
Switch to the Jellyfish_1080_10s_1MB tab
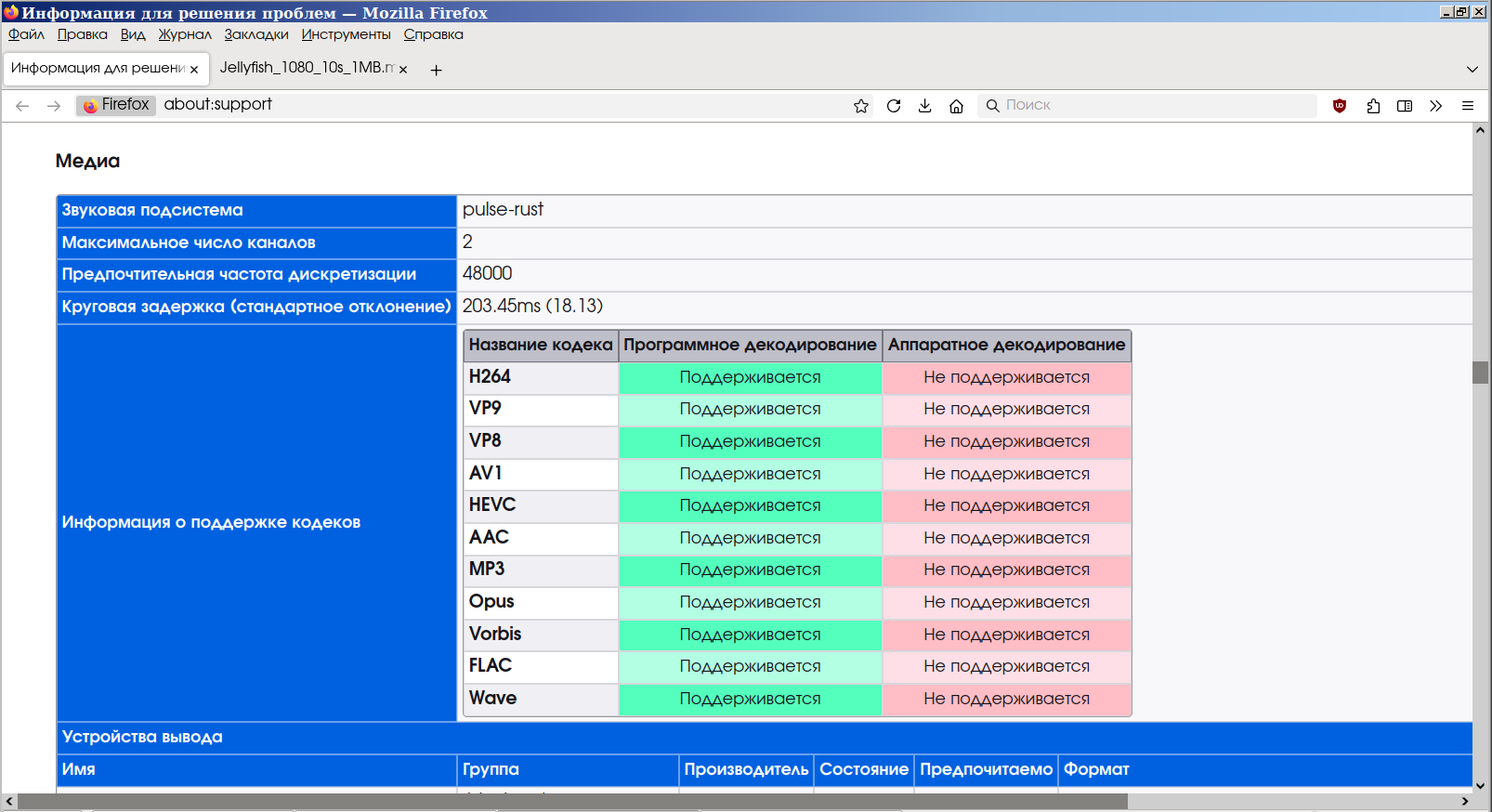(307, 68)
